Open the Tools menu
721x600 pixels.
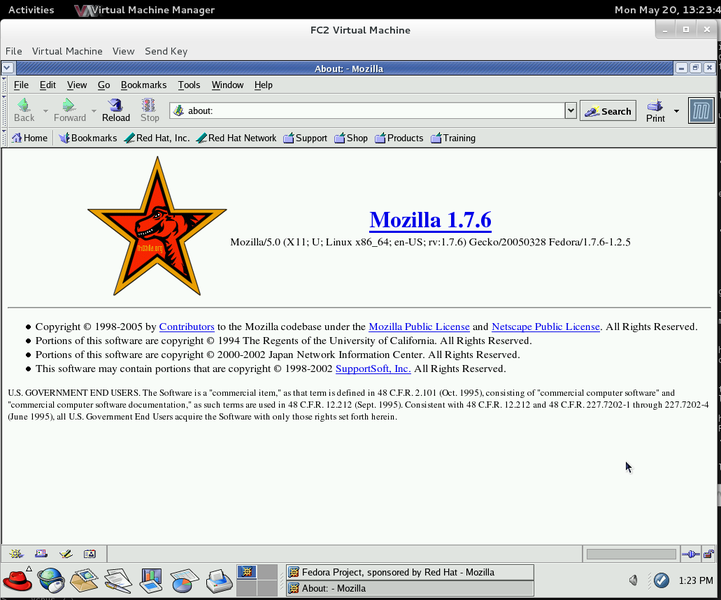pyautogui.click(x=189, y=85)
